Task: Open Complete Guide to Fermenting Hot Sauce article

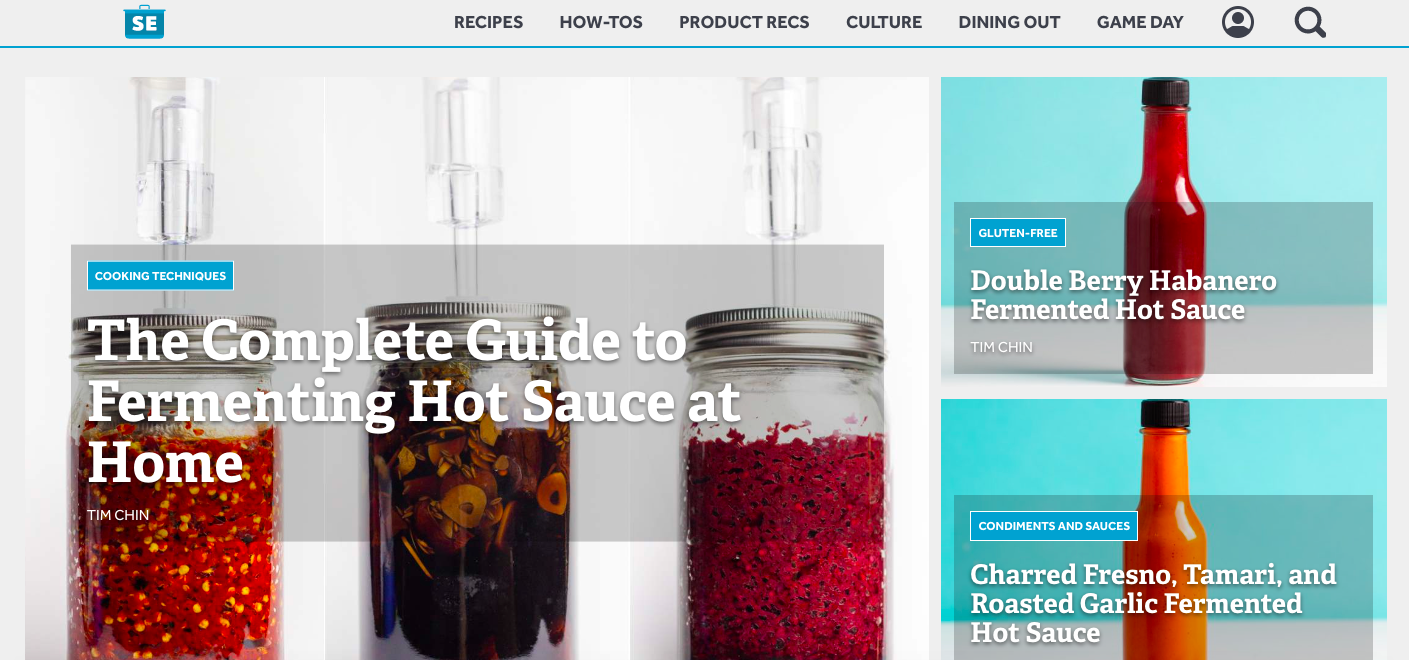Action: tap(413, 401)
